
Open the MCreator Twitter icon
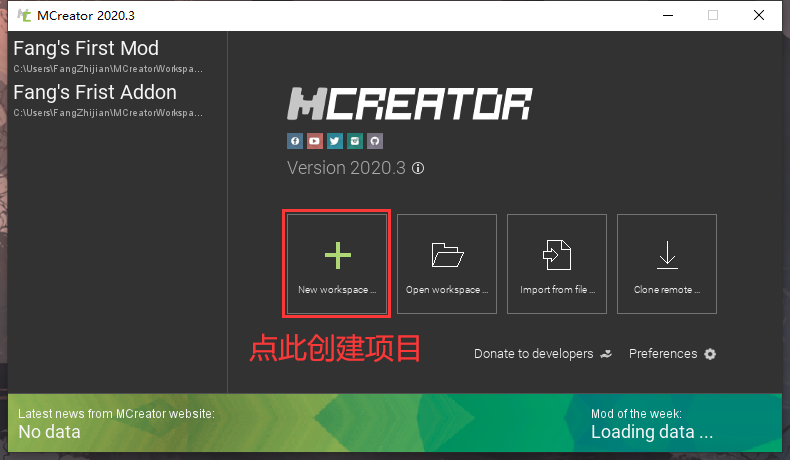tap(335, 141)
